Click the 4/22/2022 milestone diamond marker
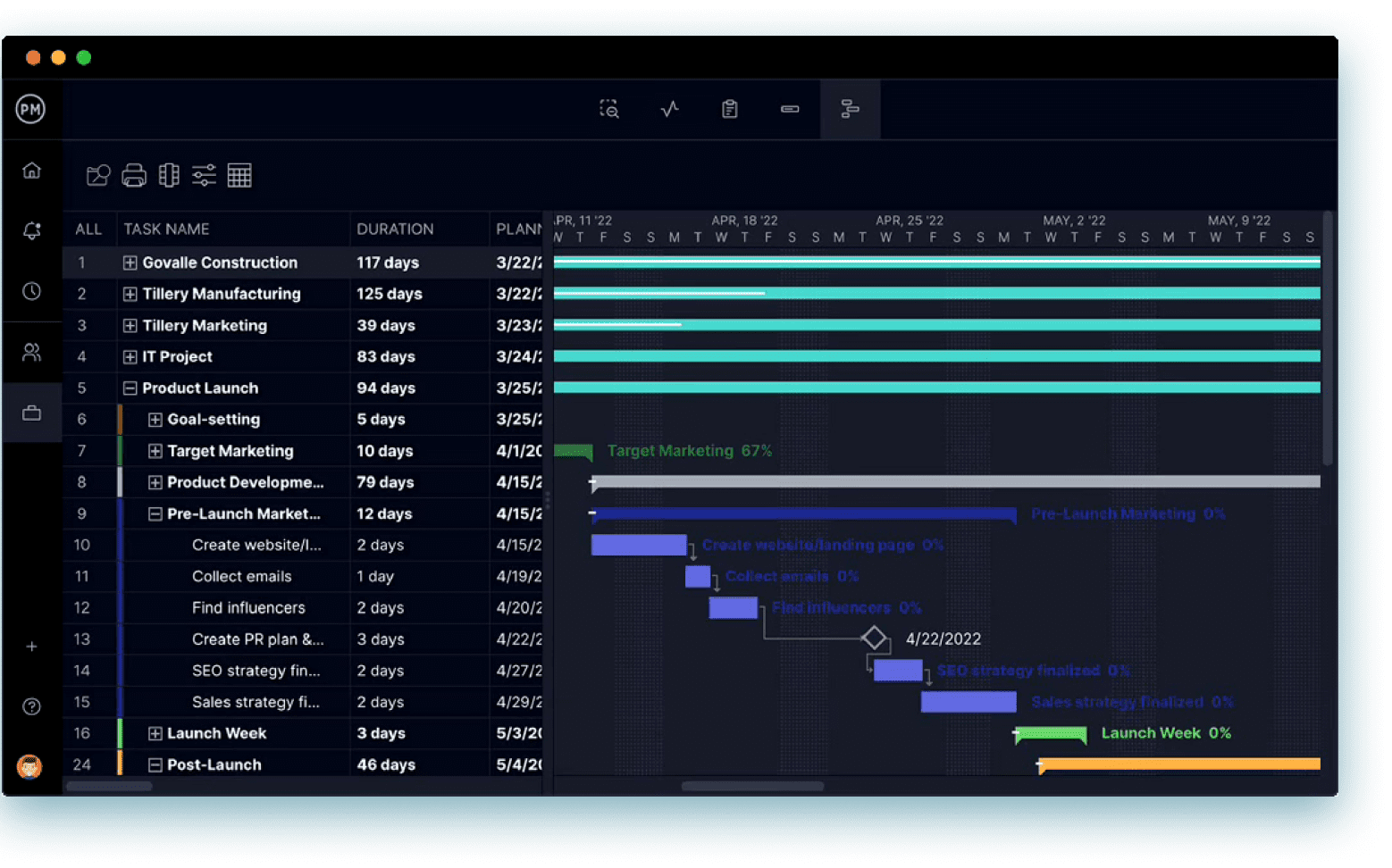 click(x=875, y=638)
